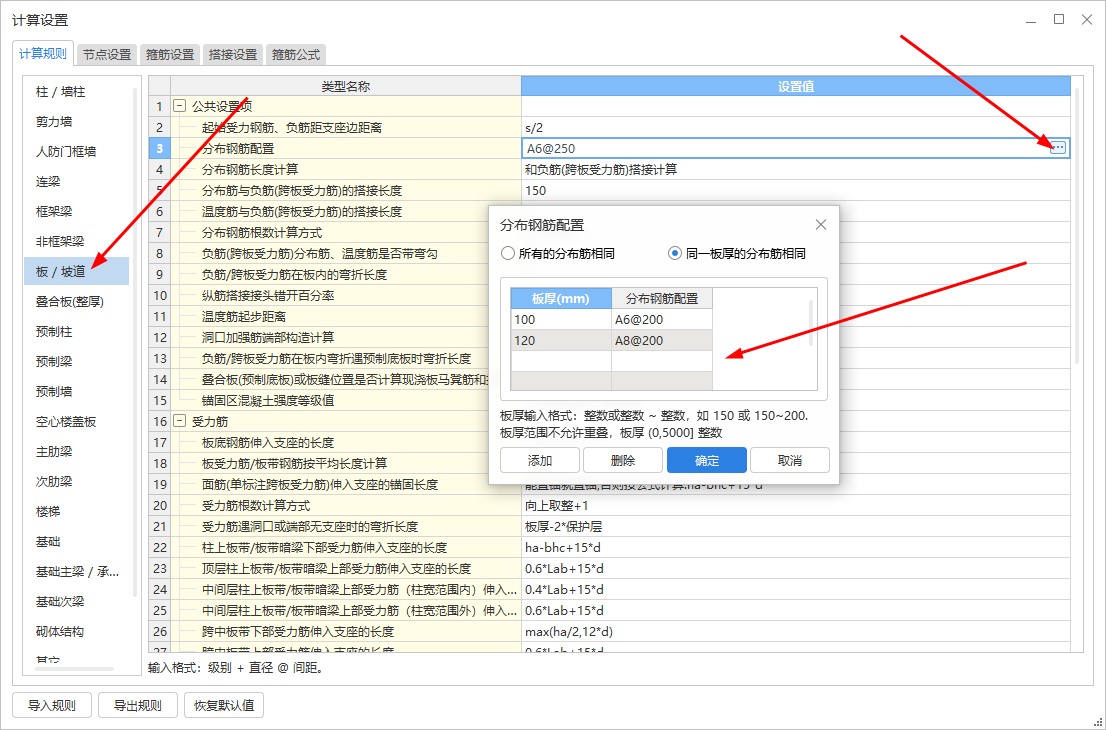Click the s/2 value in row 2

(x=796, y=128)
